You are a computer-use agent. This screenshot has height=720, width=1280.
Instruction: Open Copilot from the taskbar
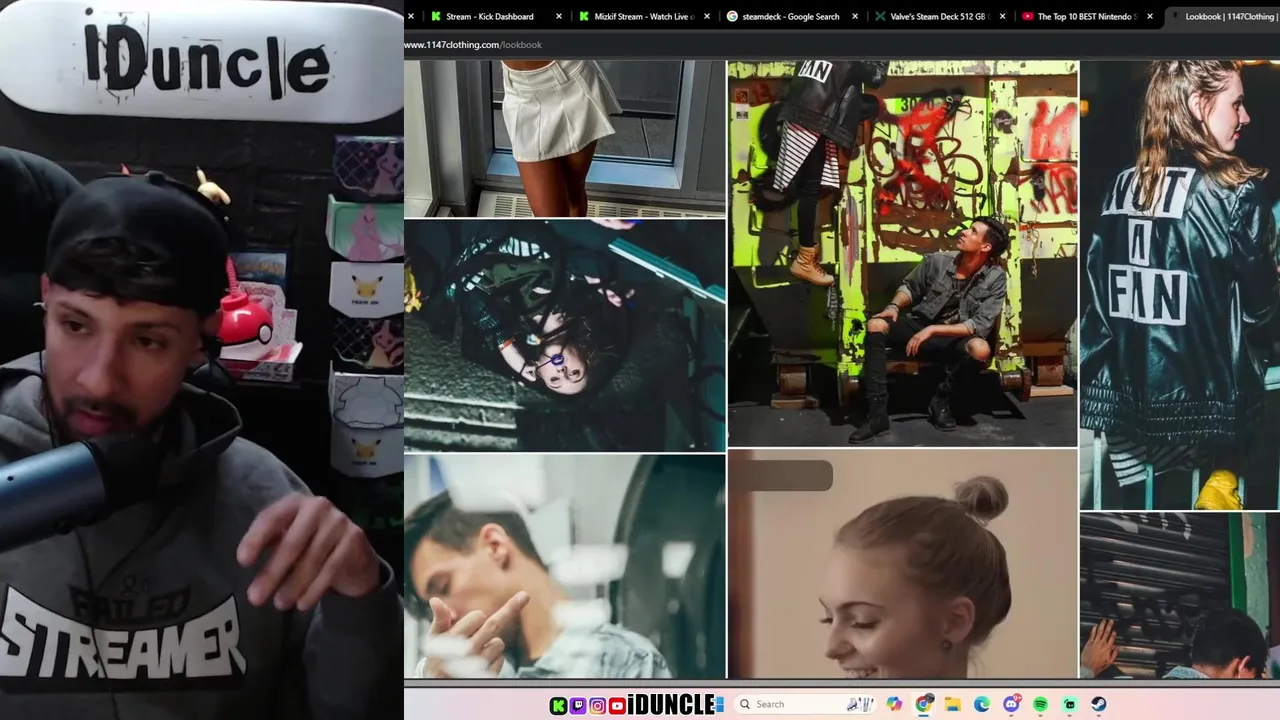coord(894,704)
